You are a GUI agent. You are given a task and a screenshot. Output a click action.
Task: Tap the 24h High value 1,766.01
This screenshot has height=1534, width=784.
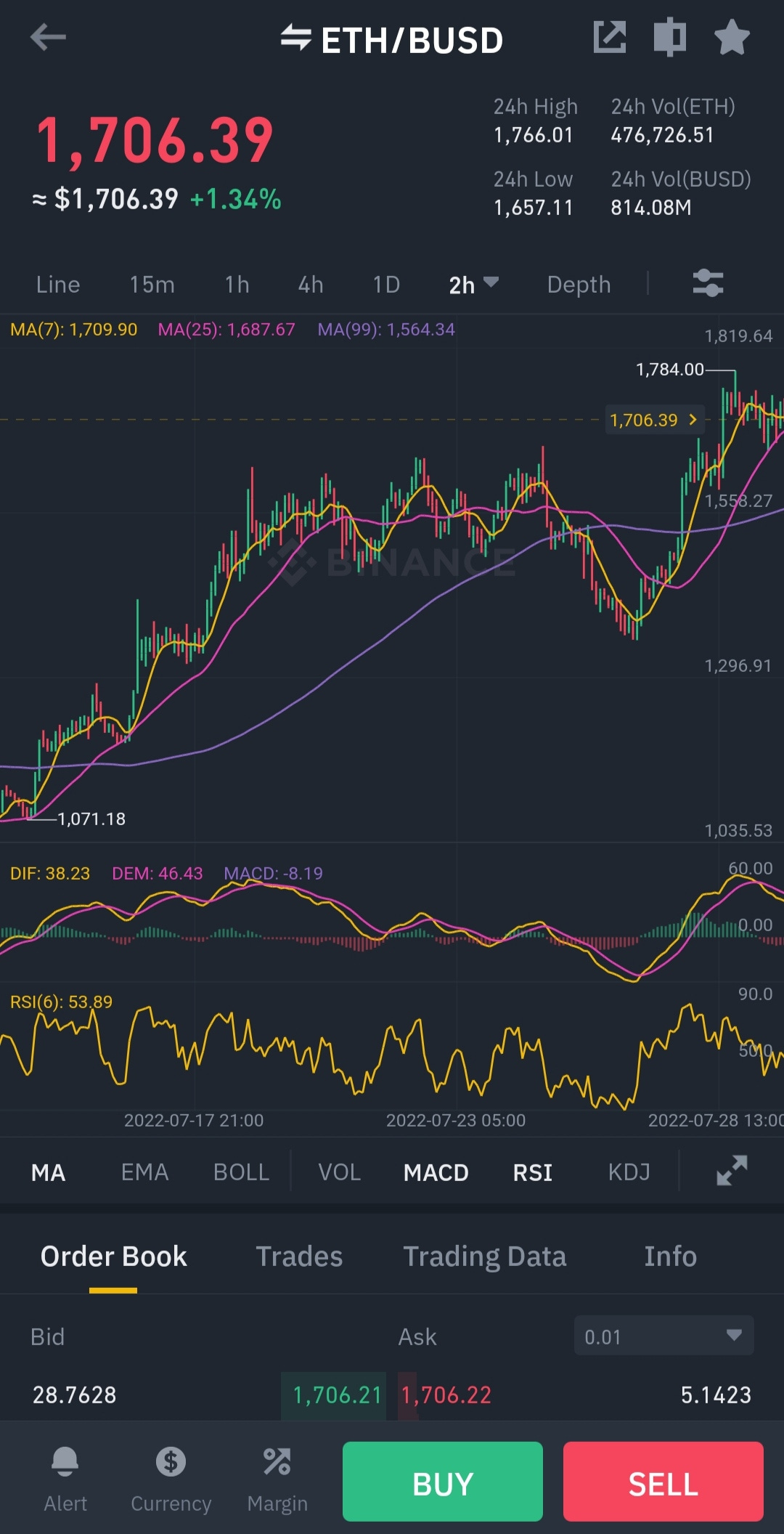534,135
